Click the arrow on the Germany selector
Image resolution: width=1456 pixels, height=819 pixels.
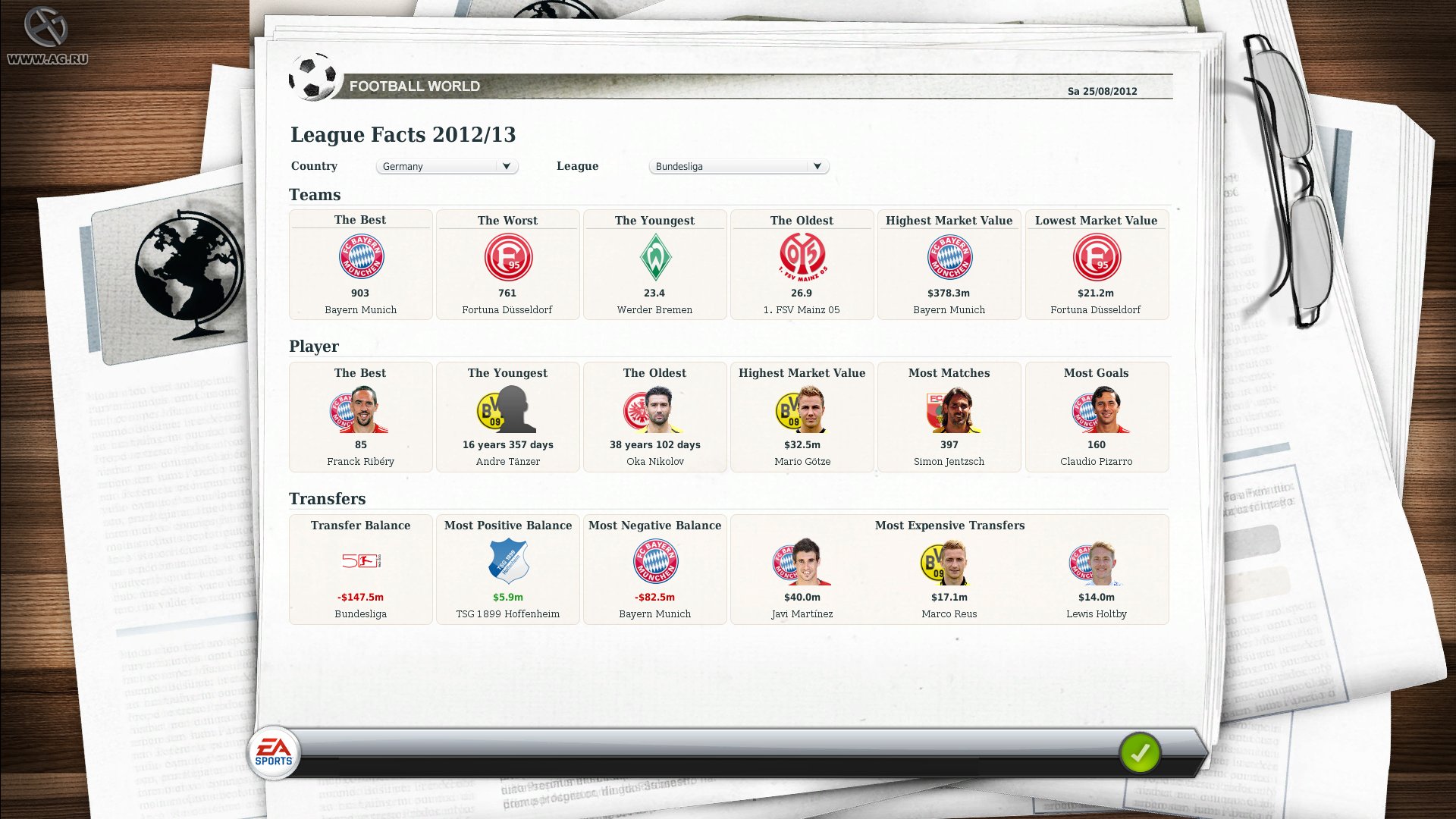[507, 166]
